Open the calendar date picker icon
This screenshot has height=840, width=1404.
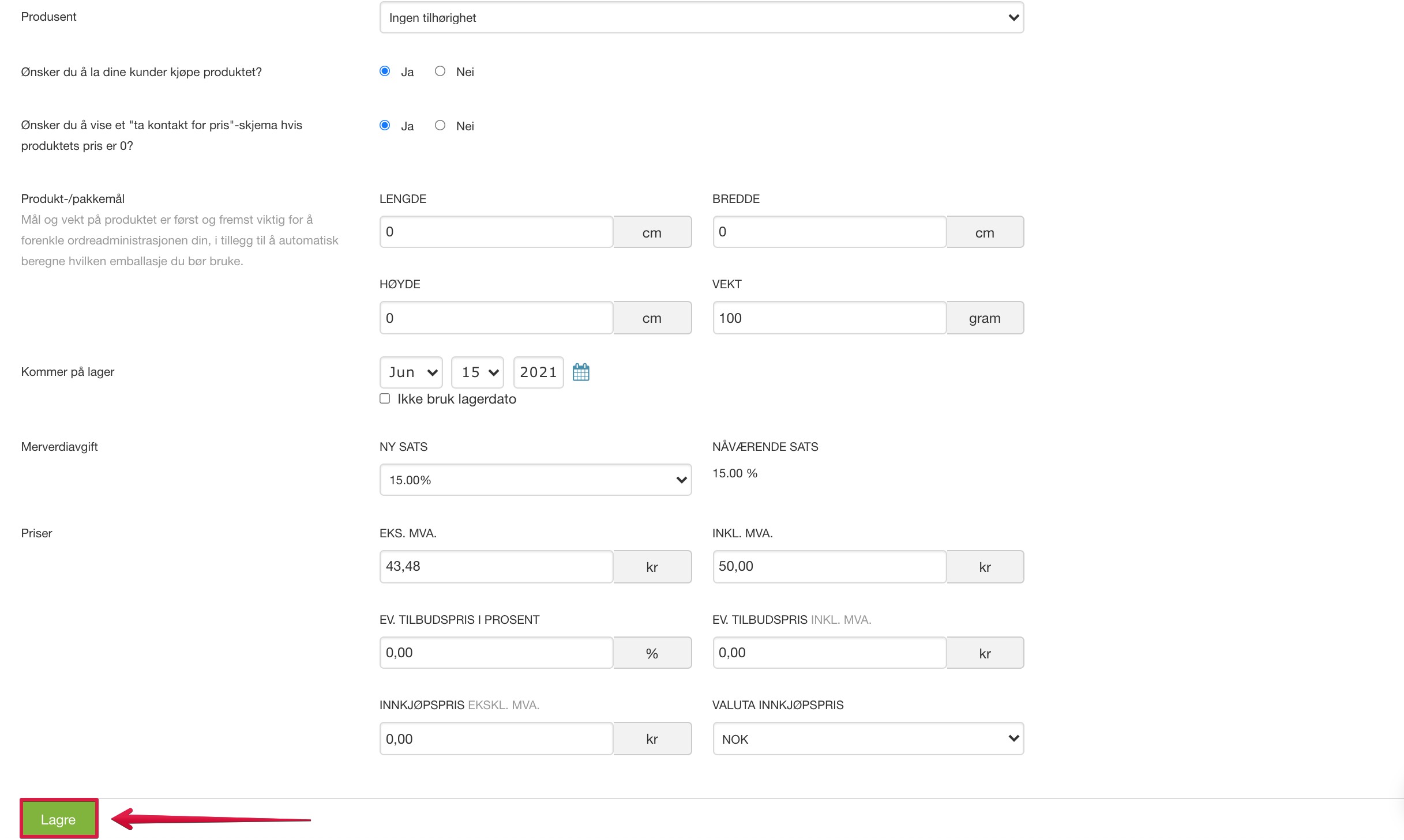click(581, 372)
